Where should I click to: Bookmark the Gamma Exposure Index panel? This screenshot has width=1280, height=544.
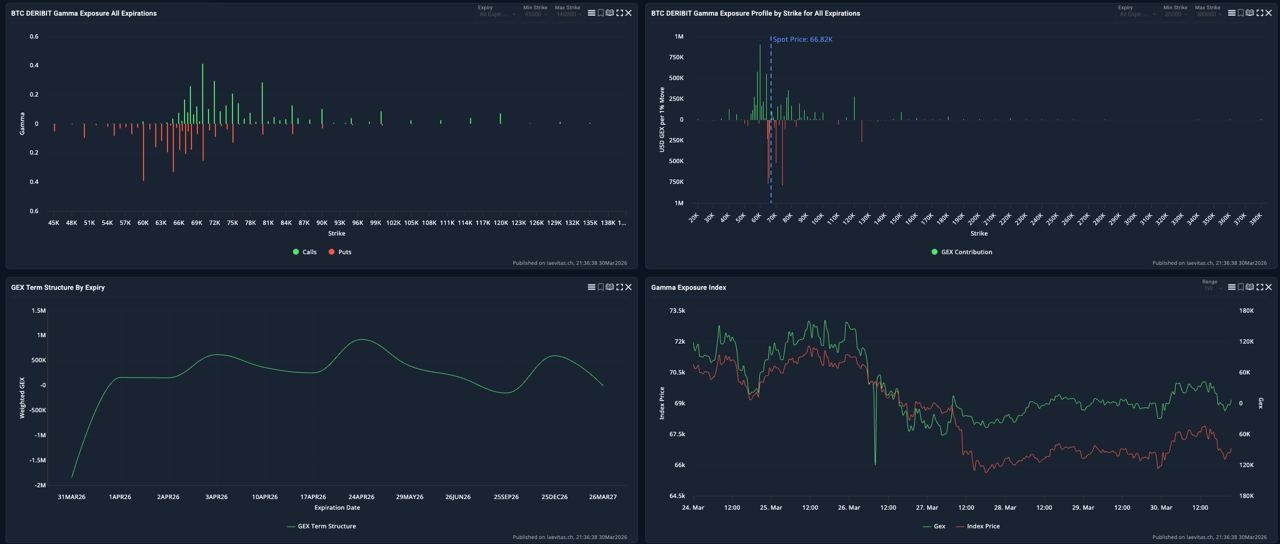[x=1241, y=287]
